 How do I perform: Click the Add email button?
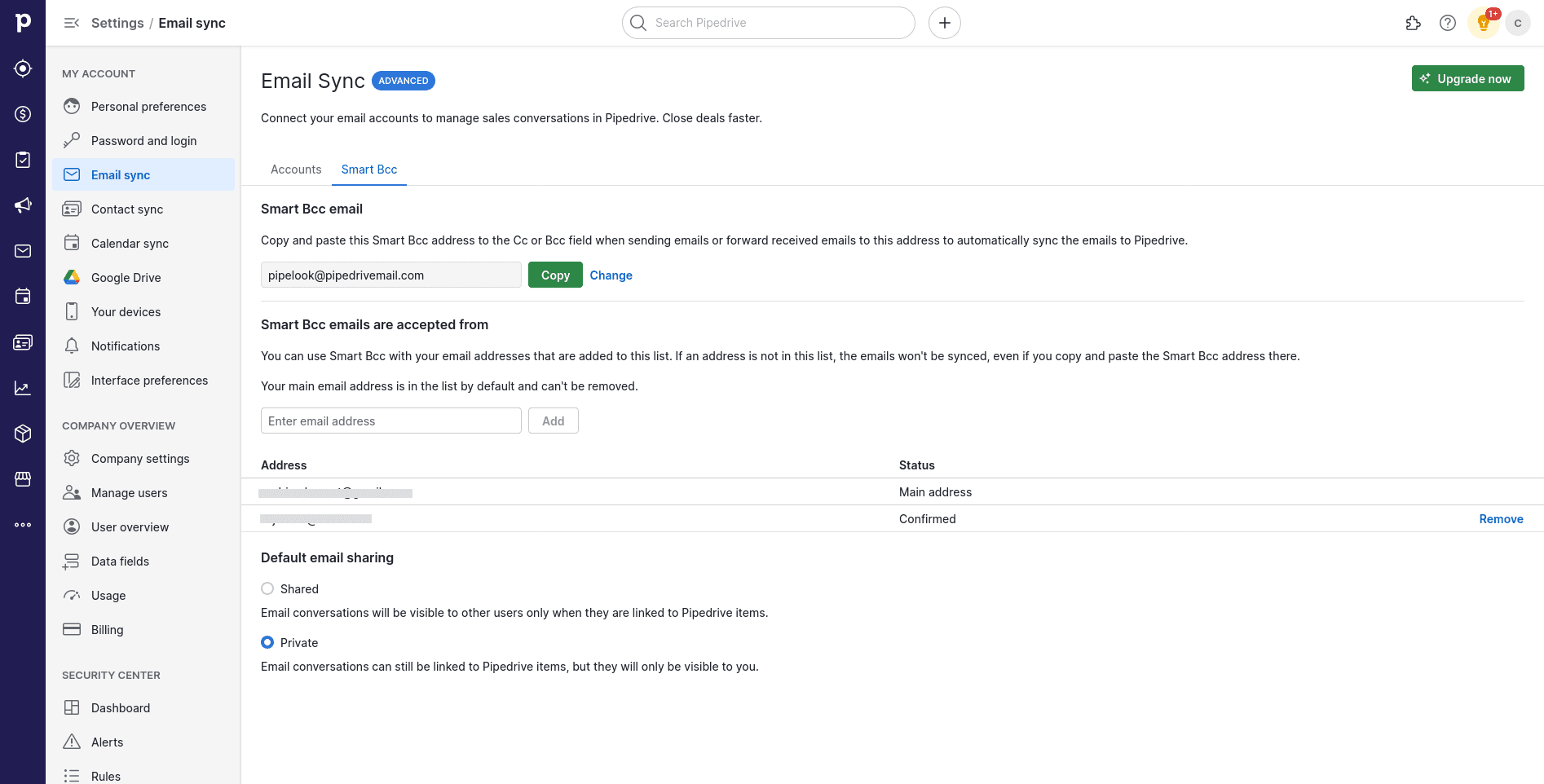click(x=554, y=421)
